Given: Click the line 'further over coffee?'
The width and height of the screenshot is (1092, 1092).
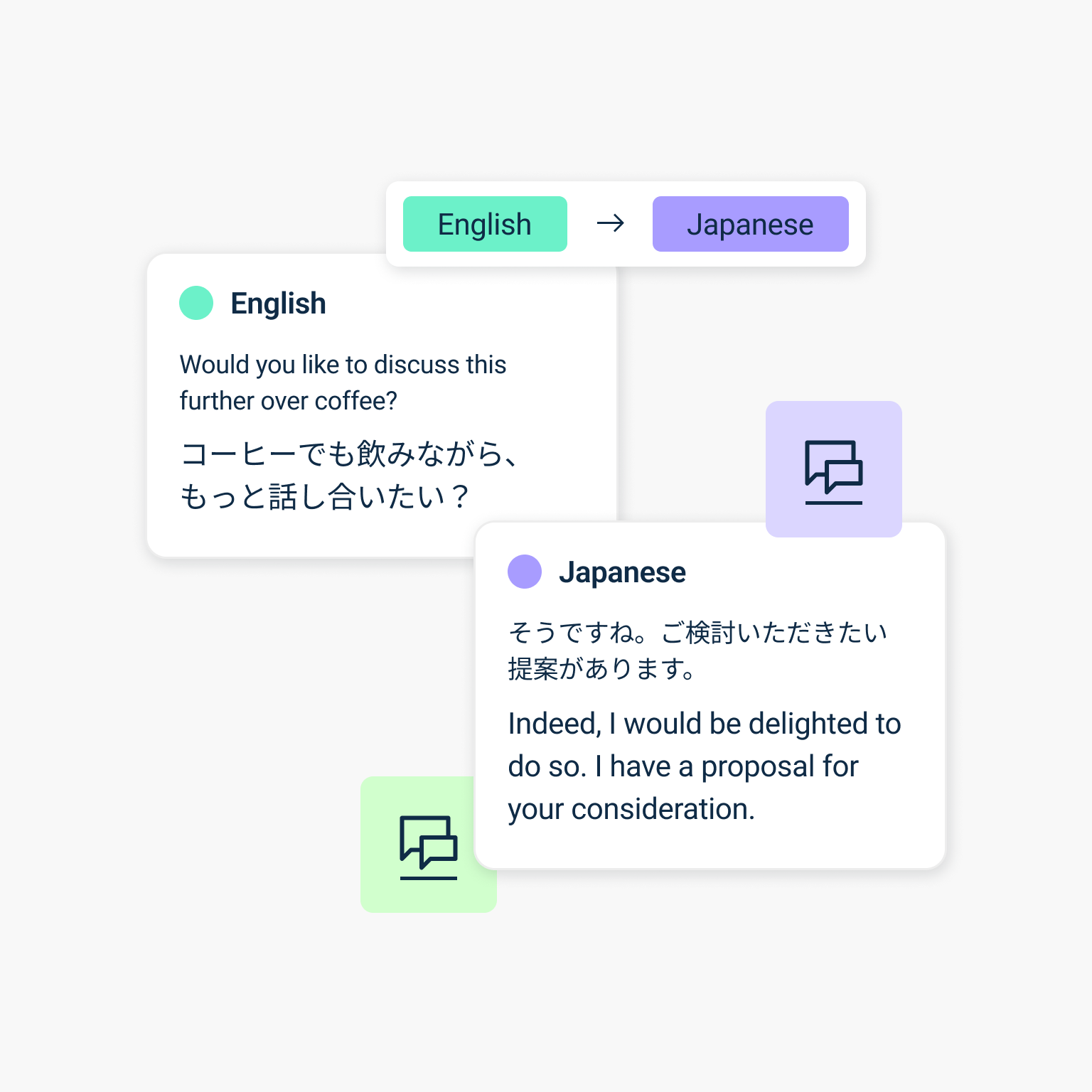Looking at the screenshot, I should pos(288,401).
